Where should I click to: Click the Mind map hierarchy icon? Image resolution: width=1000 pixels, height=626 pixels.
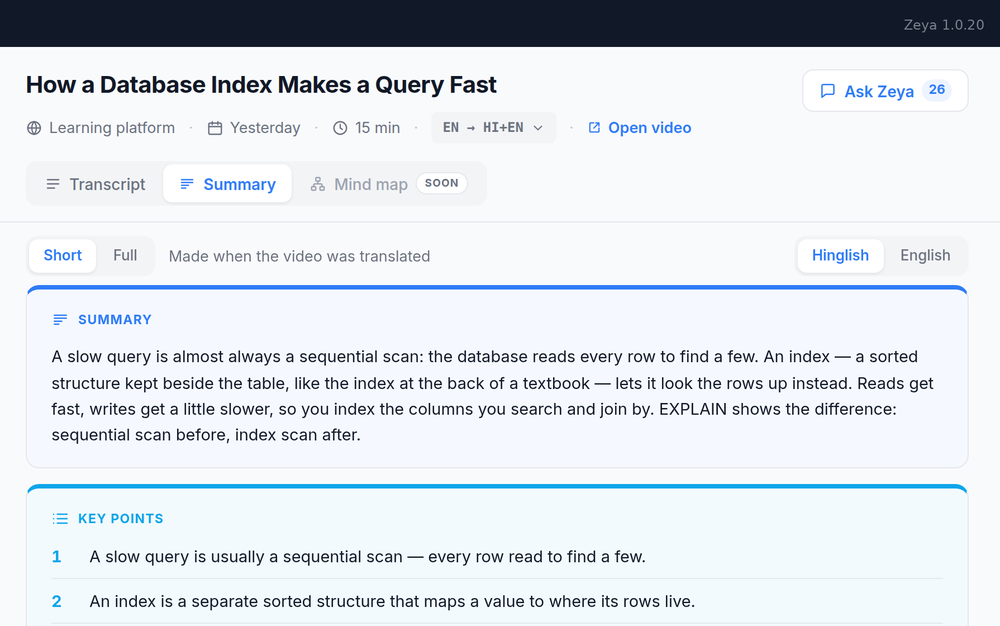pos(318,184)
